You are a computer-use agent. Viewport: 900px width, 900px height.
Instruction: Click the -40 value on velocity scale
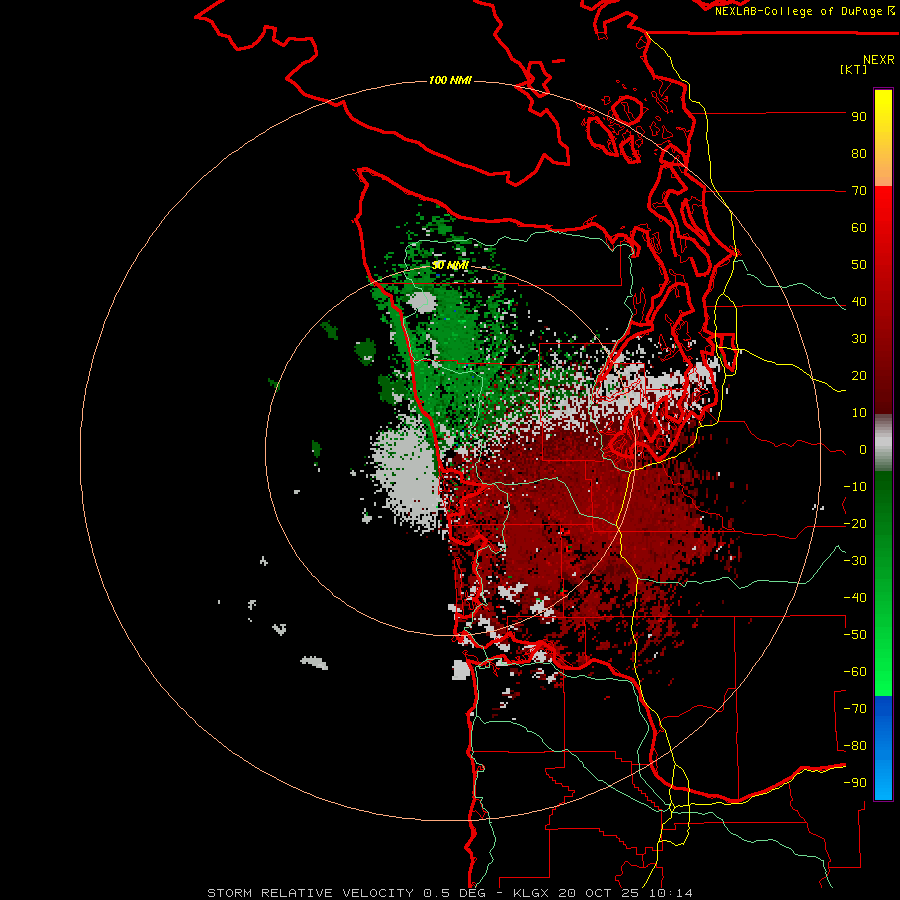click(855, 598)
